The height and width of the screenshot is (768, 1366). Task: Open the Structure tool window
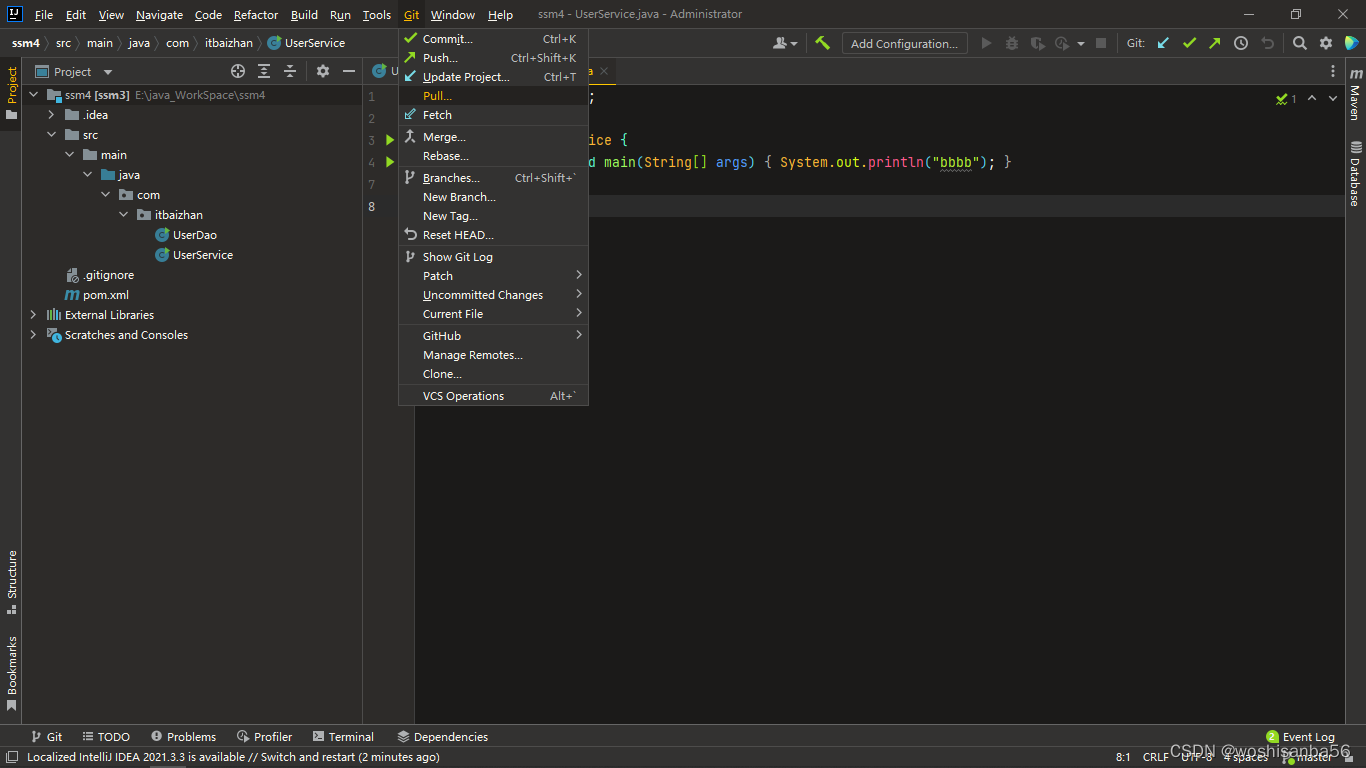pyautogui.click(x=11, y=581)
